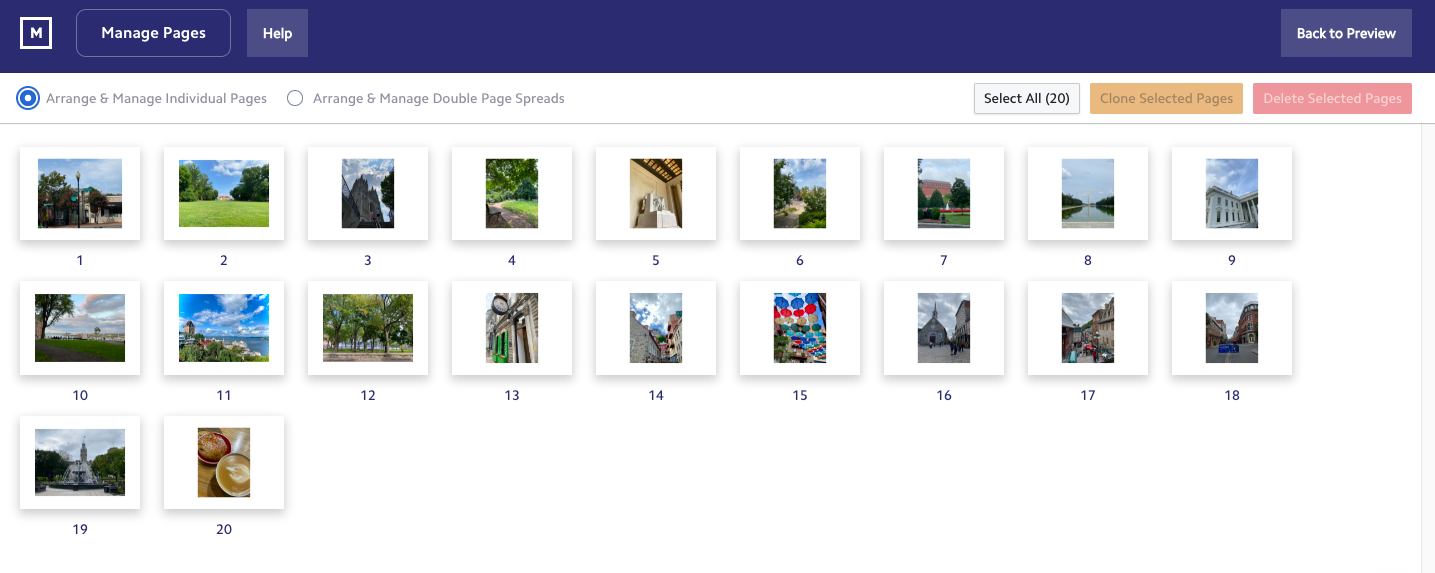Click Clone Selected Pages button
The height and width of the screenshot is (573, 1435).
[1166, 98]
